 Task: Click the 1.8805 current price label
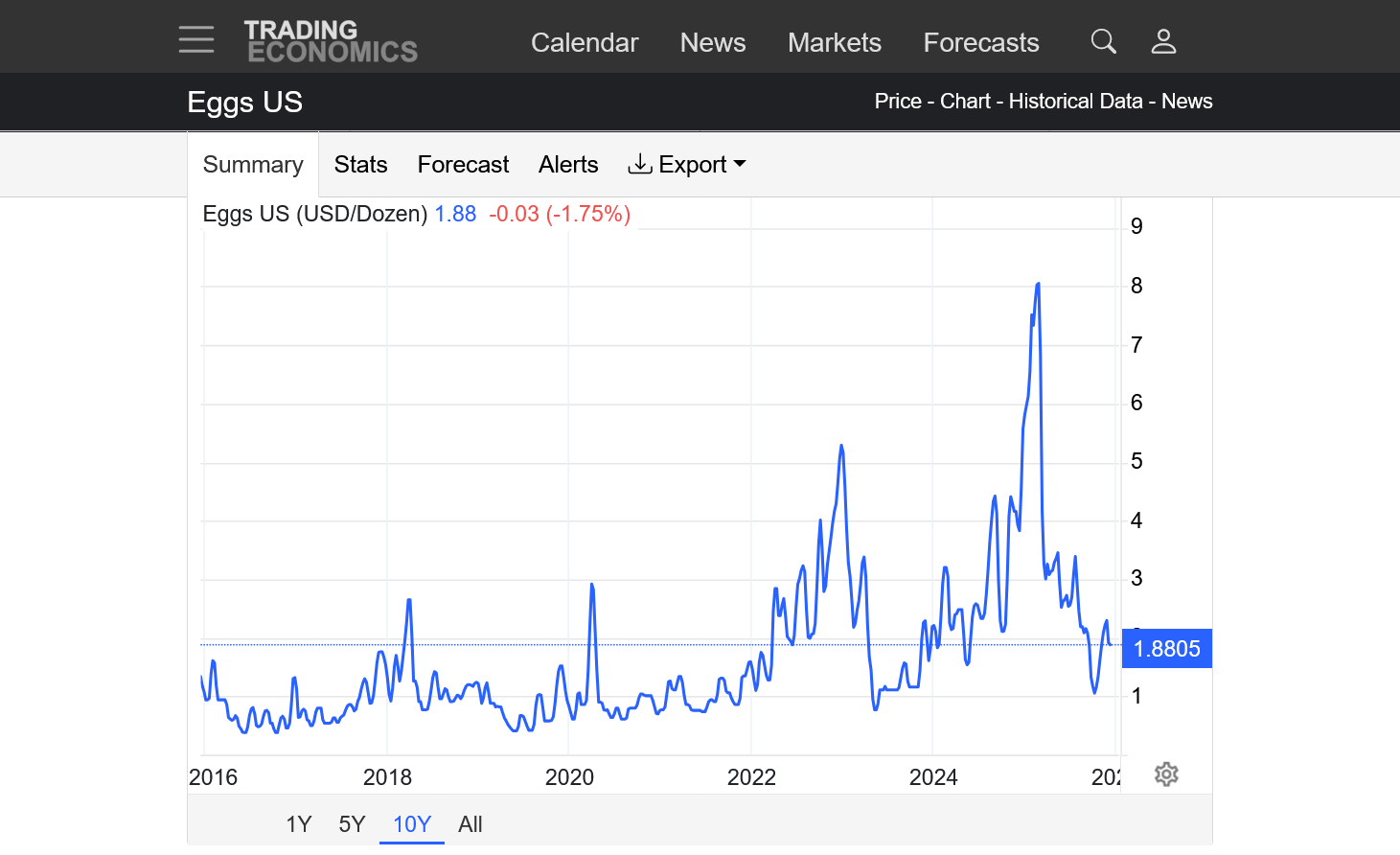point(1166,649)
